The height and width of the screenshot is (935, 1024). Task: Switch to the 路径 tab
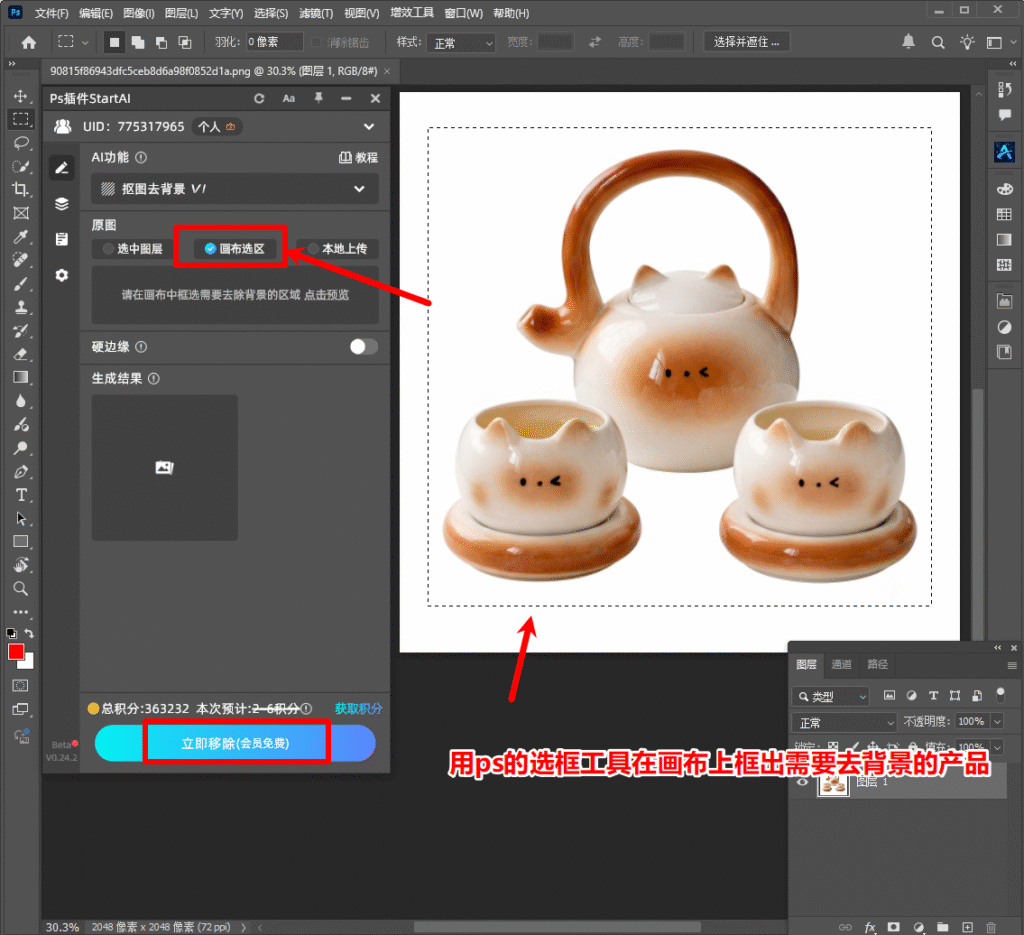tap(877, 664)
